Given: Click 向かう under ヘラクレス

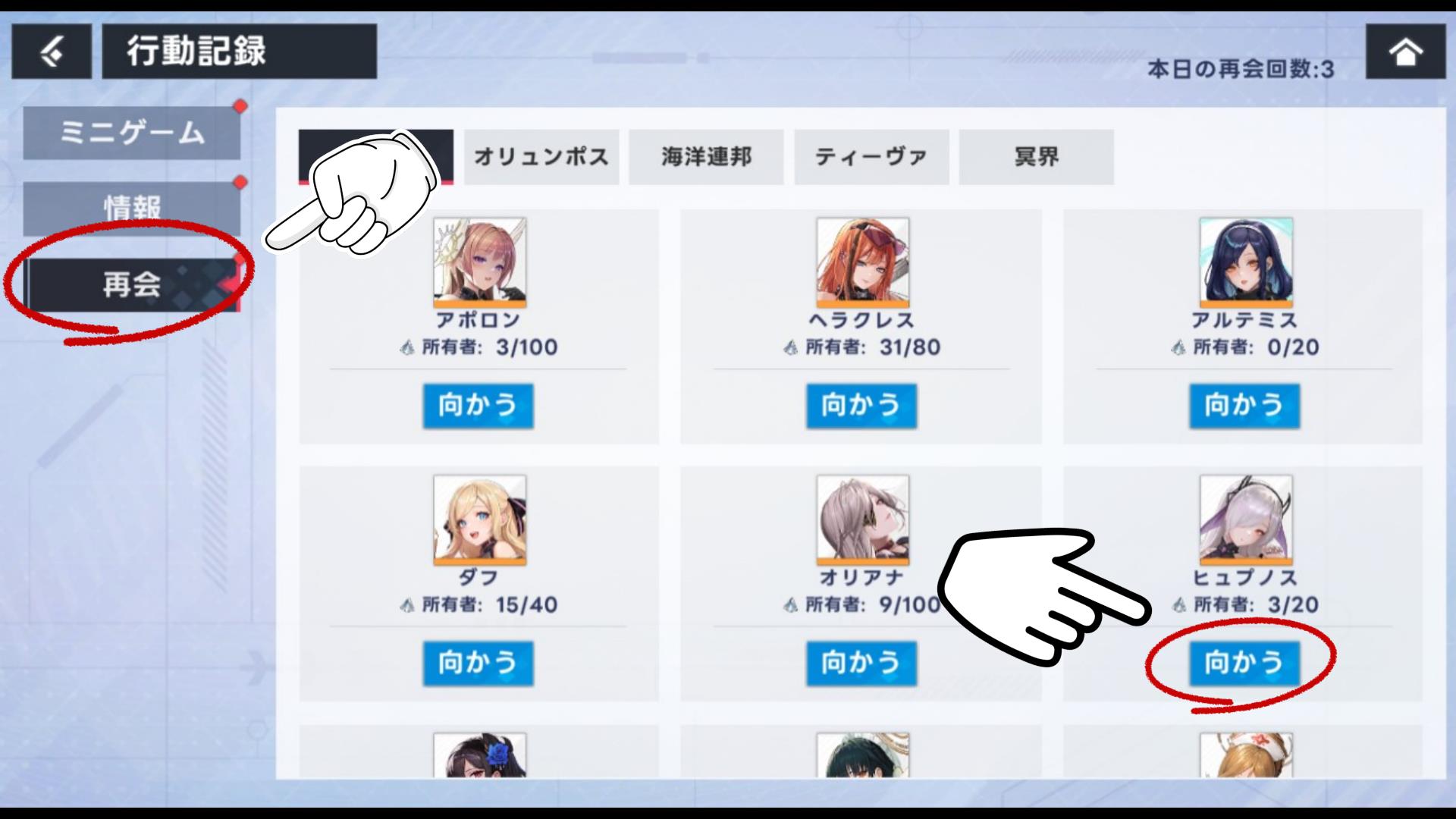Looking at the screenshot, I should click(x=861, y=406).
